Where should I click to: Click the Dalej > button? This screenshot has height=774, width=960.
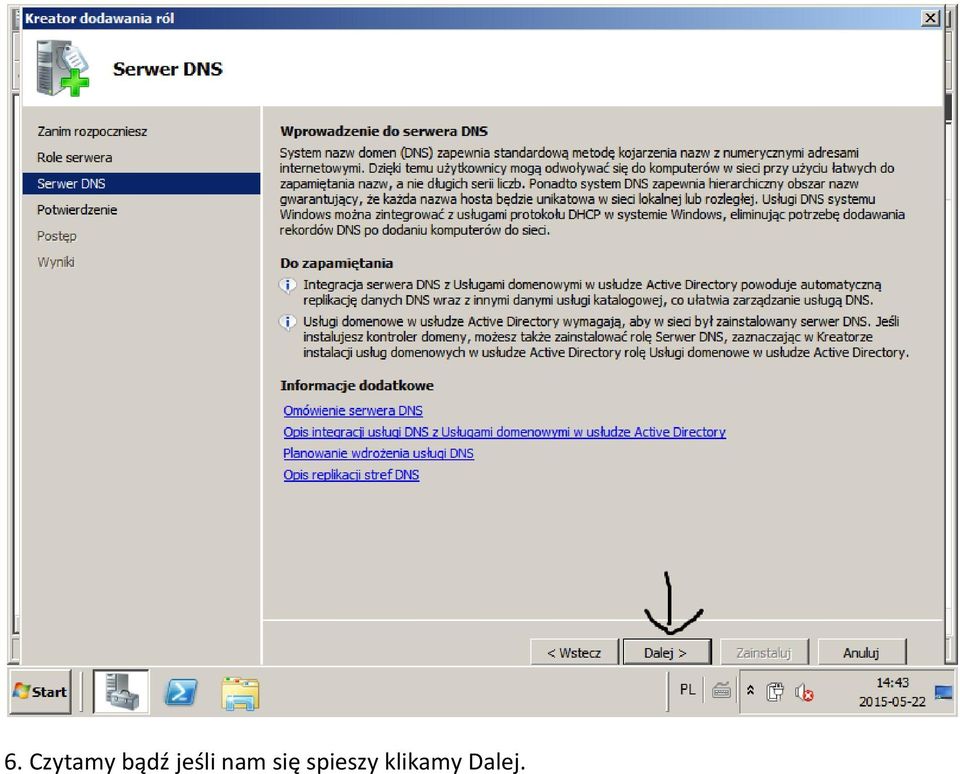click(667, 653)
